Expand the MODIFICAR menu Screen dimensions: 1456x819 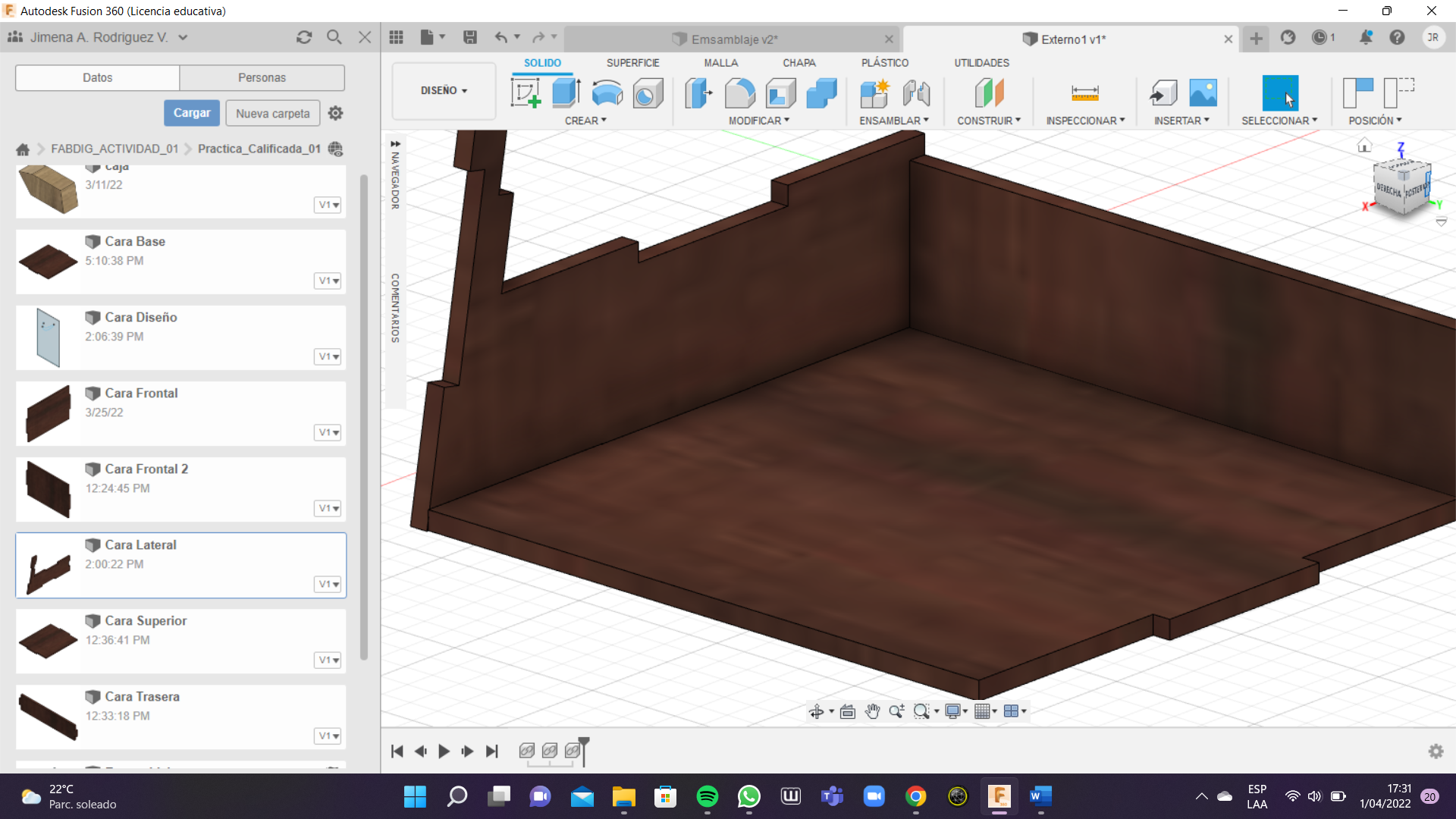click(759, 121)
